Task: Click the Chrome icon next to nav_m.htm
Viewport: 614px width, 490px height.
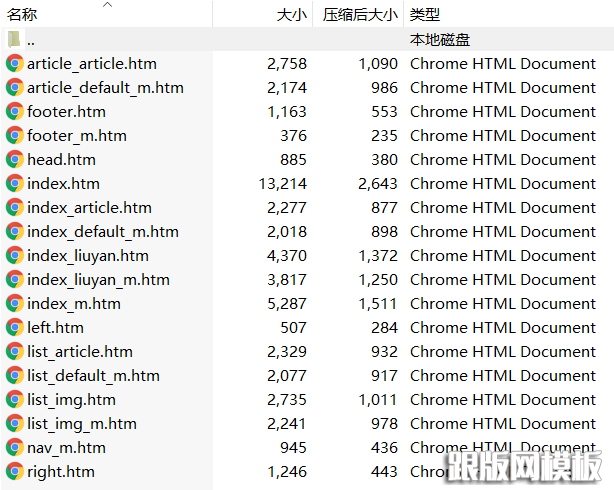Action: (15, 448)
